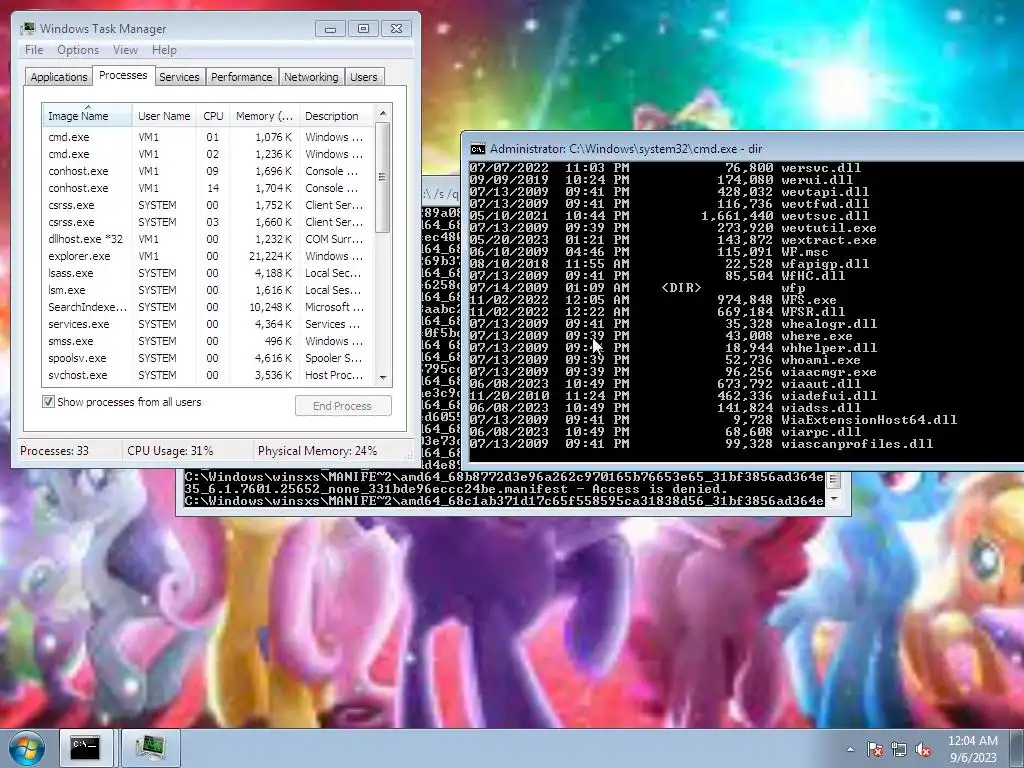Select the svchost.exe process
Screen dimensions: 1024x768
pyautogui.click(x=208, y=375)
